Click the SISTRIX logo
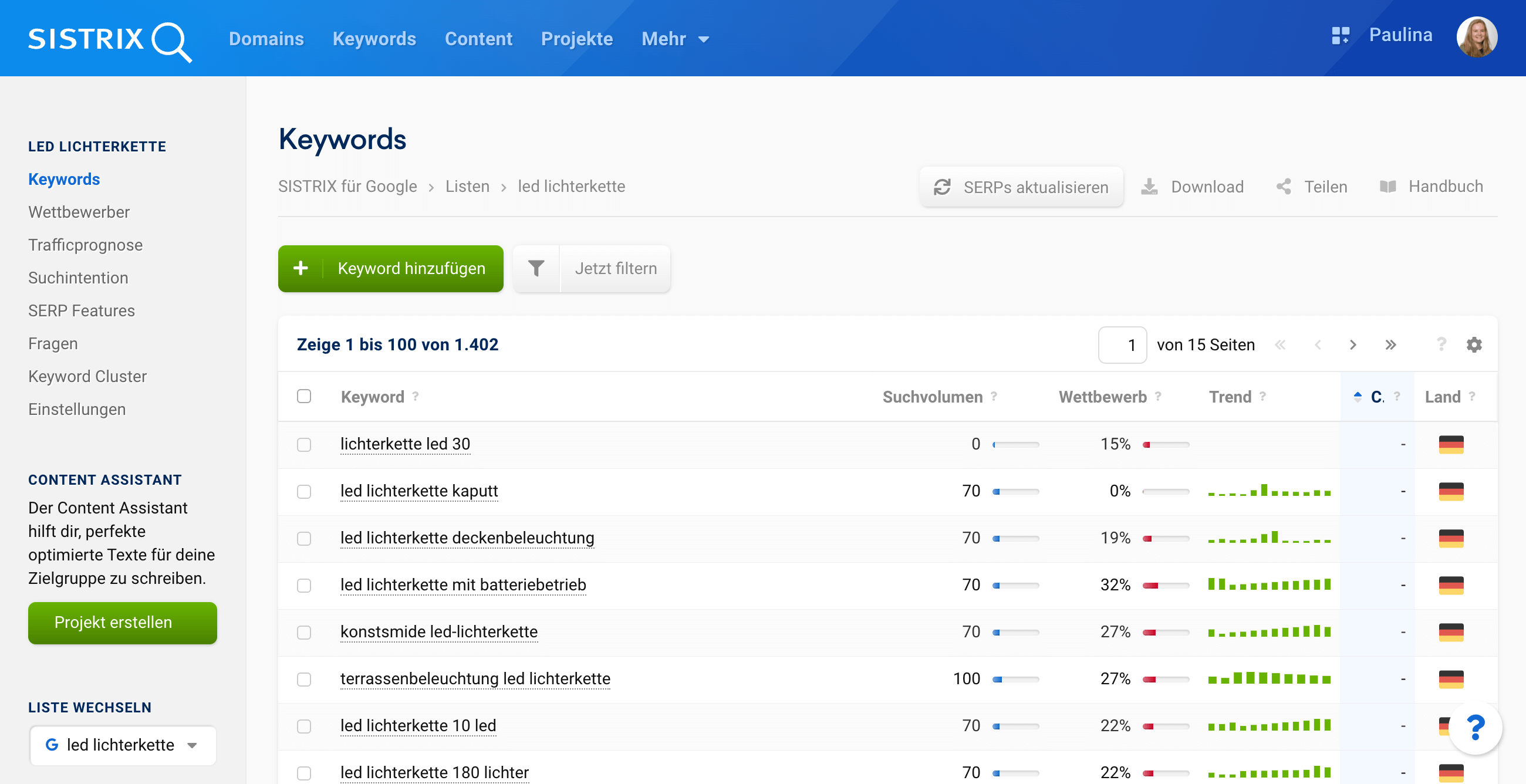This screenshot has height=784, width=1526. (x=110, y=41)
